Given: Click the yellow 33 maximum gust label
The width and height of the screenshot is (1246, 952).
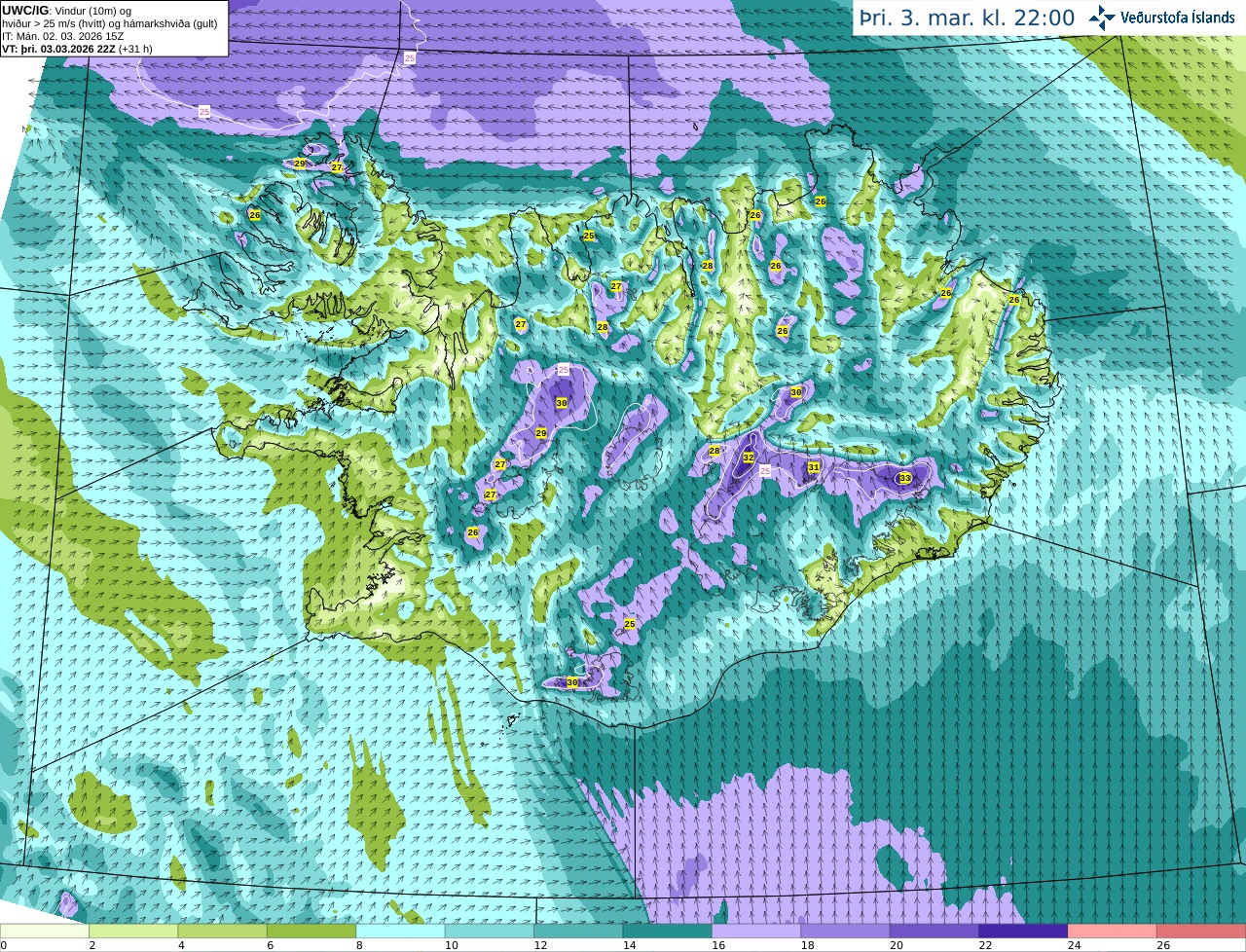Looking at the screenshot, I should (905, 478).
